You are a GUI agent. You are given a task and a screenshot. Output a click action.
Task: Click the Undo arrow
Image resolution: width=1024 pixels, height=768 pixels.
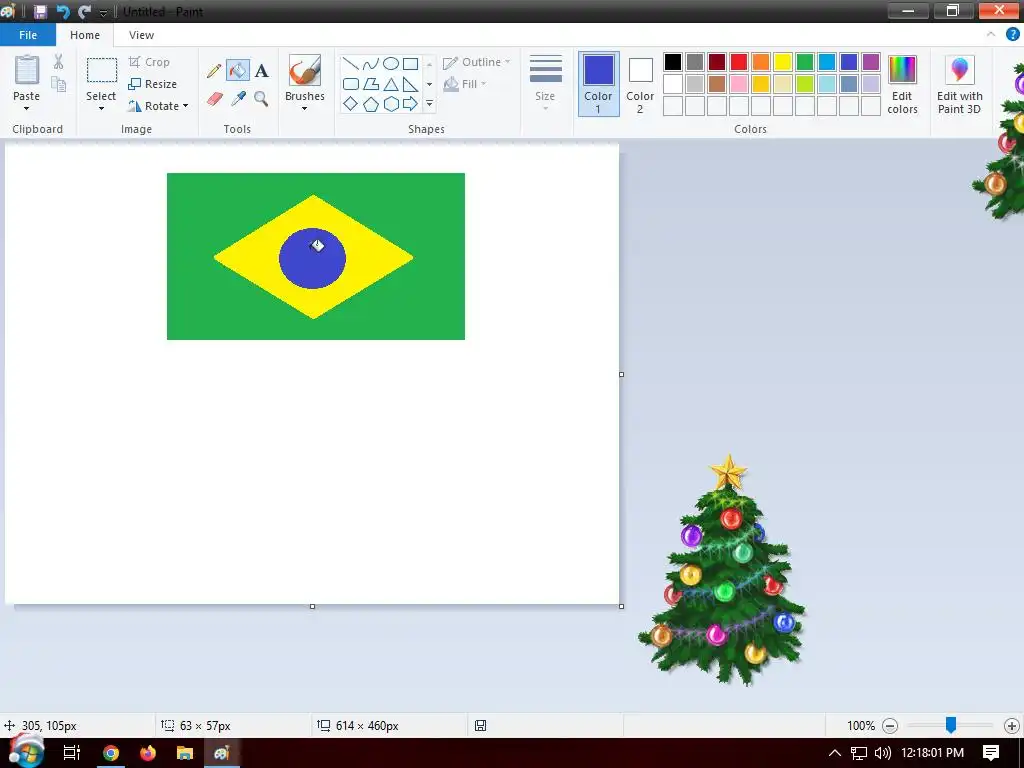coord(63,11)
